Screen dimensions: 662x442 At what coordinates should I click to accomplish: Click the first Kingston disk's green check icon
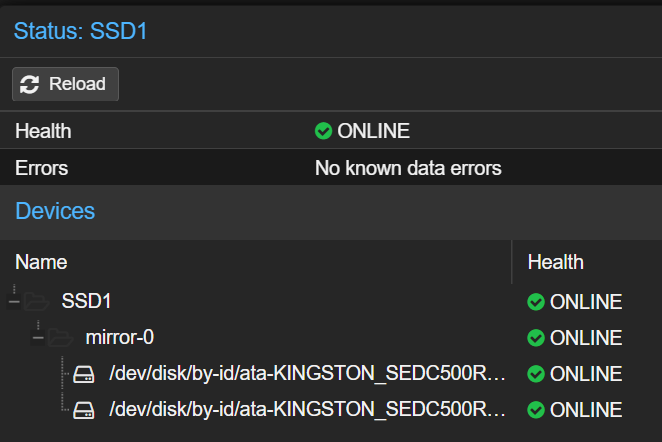coord(536,374)
